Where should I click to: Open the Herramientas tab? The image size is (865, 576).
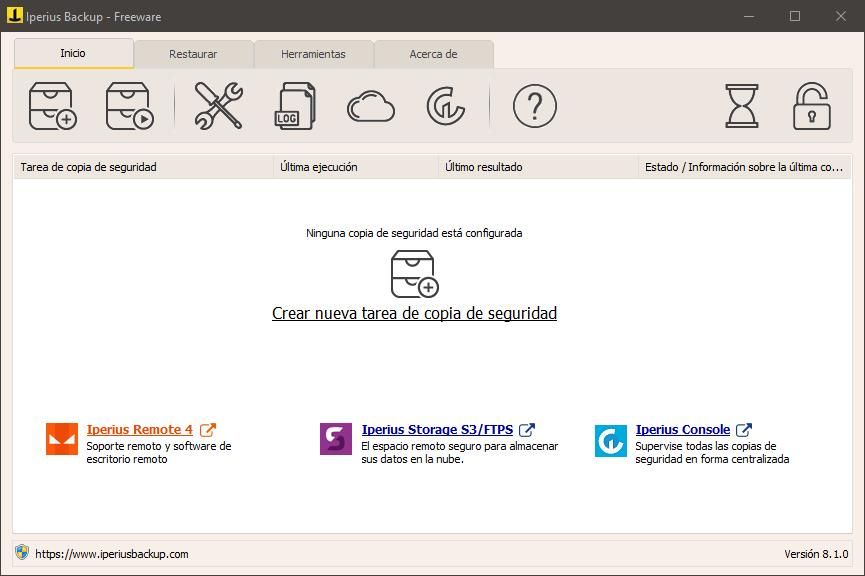(313, 55)
